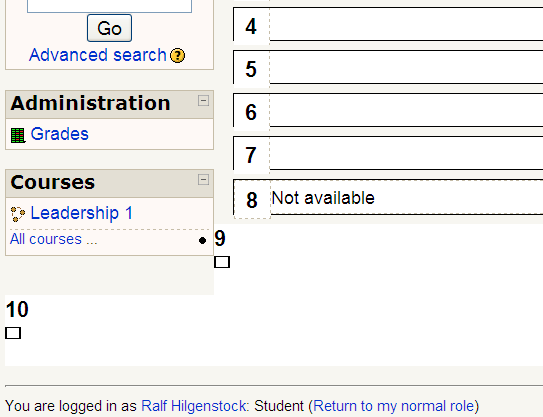Screen dimensions: 543x417
Task: Open the Advanced search link
Action: (x=98, y=55)
